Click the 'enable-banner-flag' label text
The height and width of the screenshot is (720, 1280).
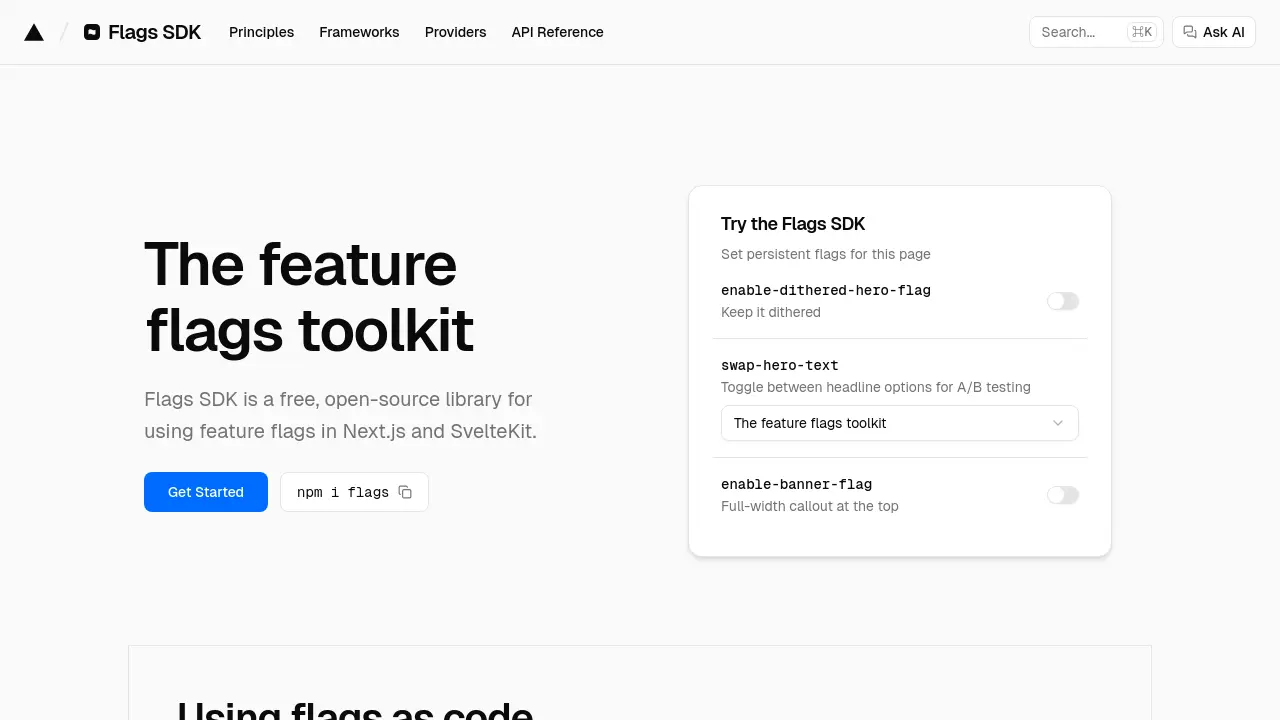[x=796, y=484]
